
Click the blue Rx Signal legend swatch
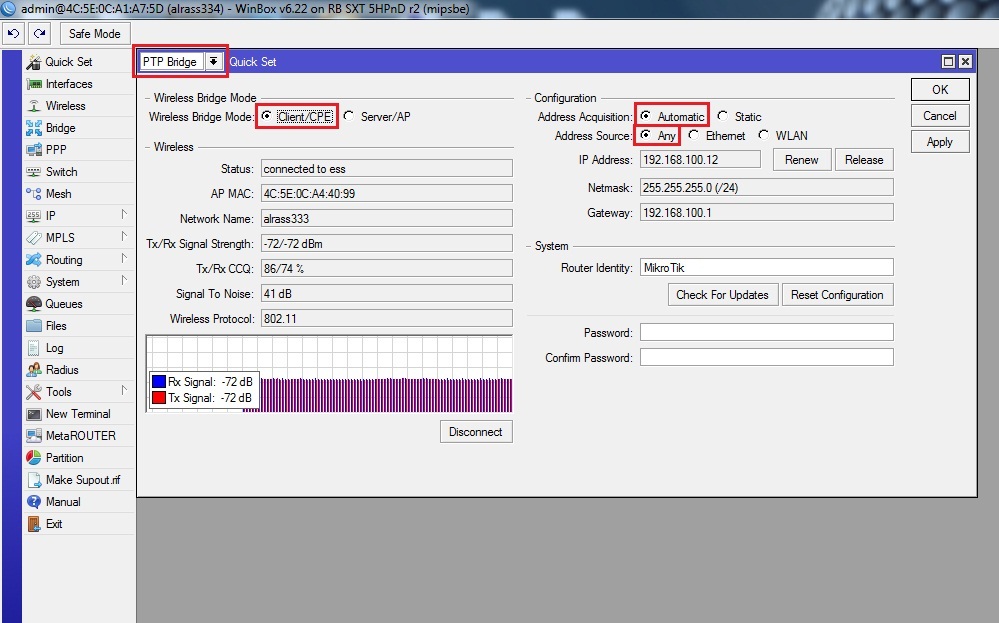tap(158, 381)
